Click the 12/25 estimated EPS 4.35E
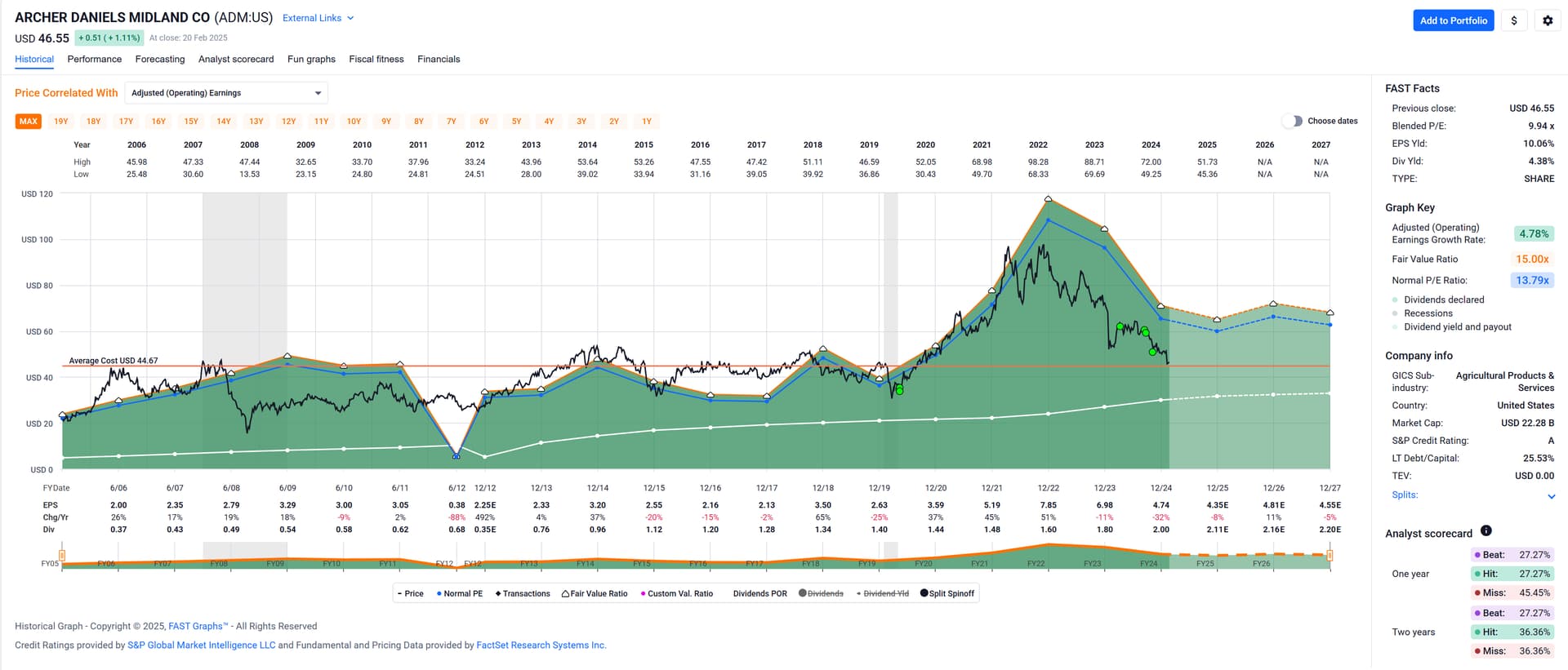 [x=1217, y=505]
